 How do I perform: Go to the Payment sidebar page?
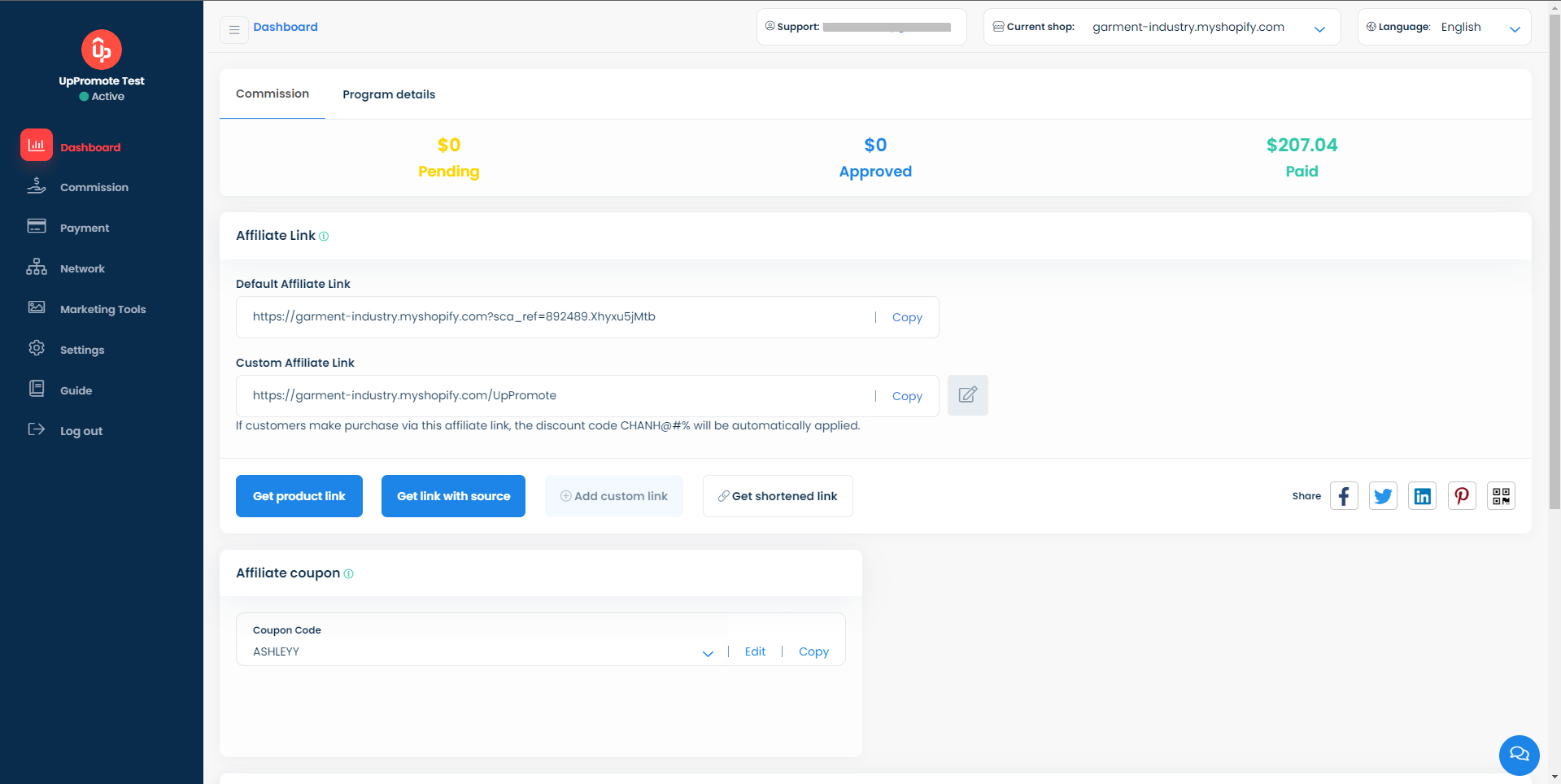coord(85,228)
